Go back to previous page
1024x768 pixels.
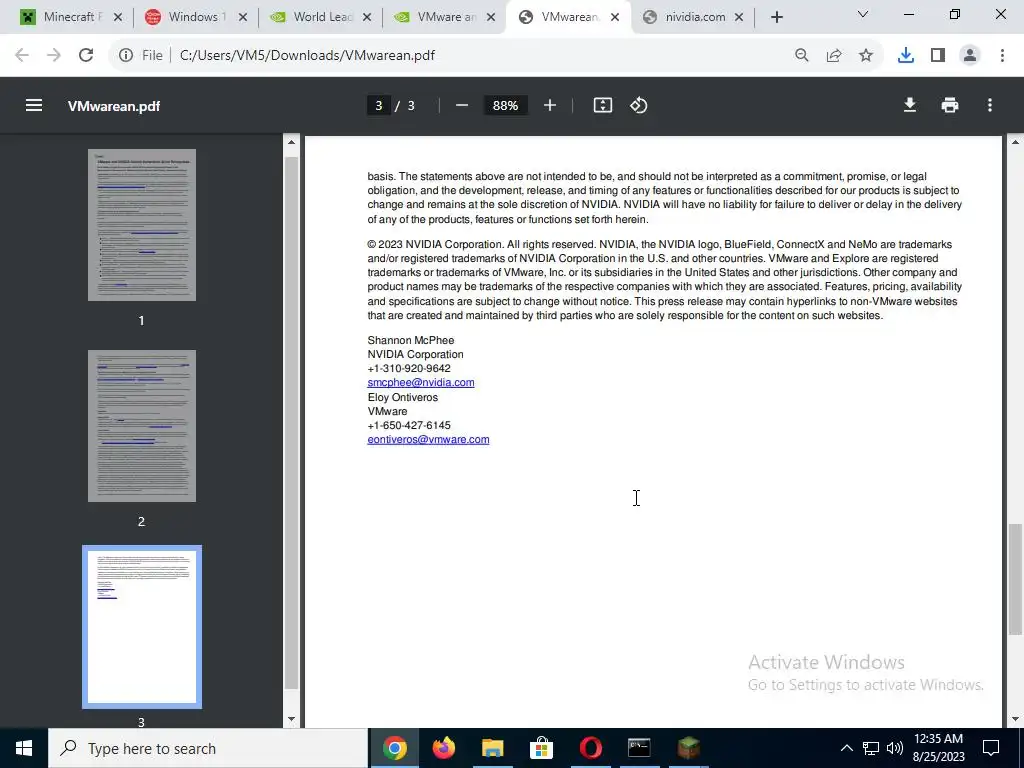point(22,56)
